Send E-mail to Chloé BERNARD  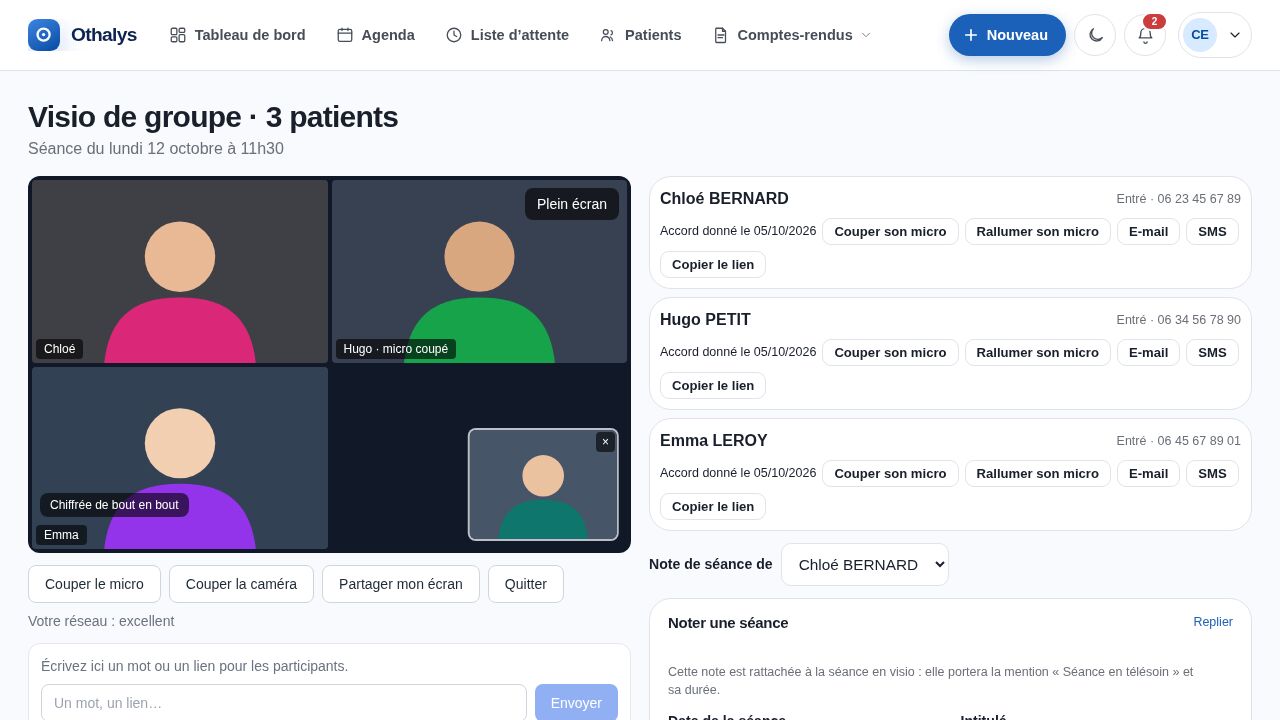tap(1148, 231)
